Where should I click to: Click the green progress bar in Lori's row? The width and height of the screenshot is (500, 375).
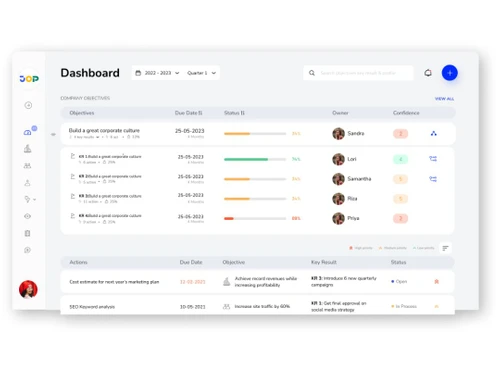255,159
